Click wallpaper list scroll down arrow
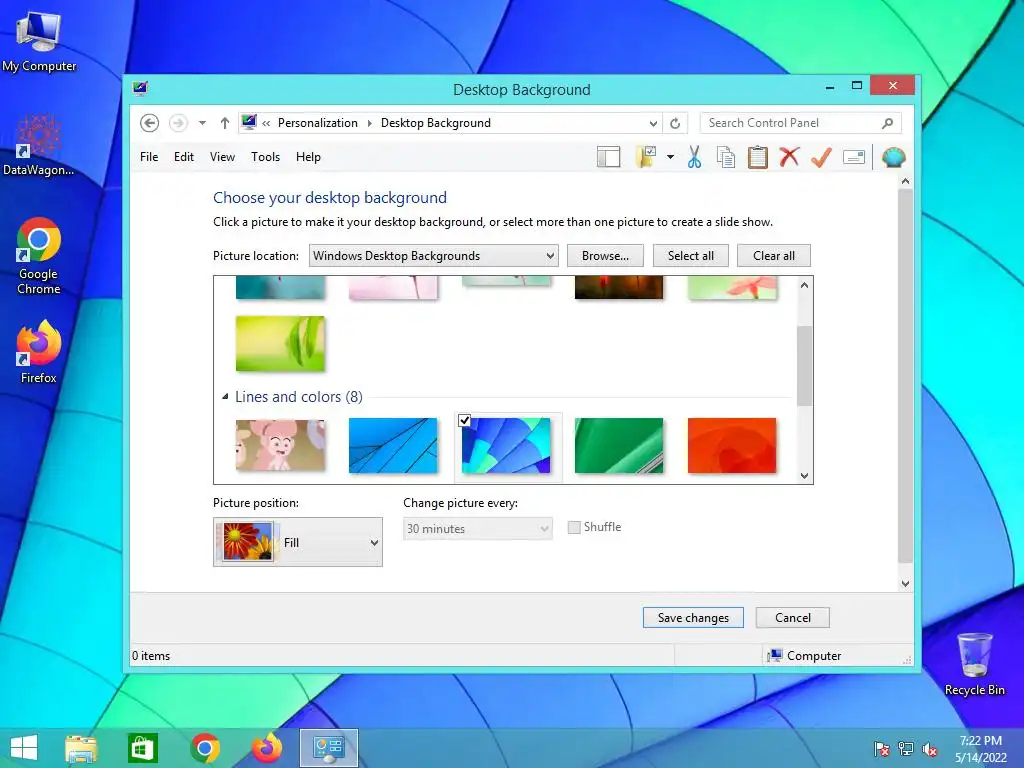Screen dimensions: 1024x768 [x=805, y=475]
